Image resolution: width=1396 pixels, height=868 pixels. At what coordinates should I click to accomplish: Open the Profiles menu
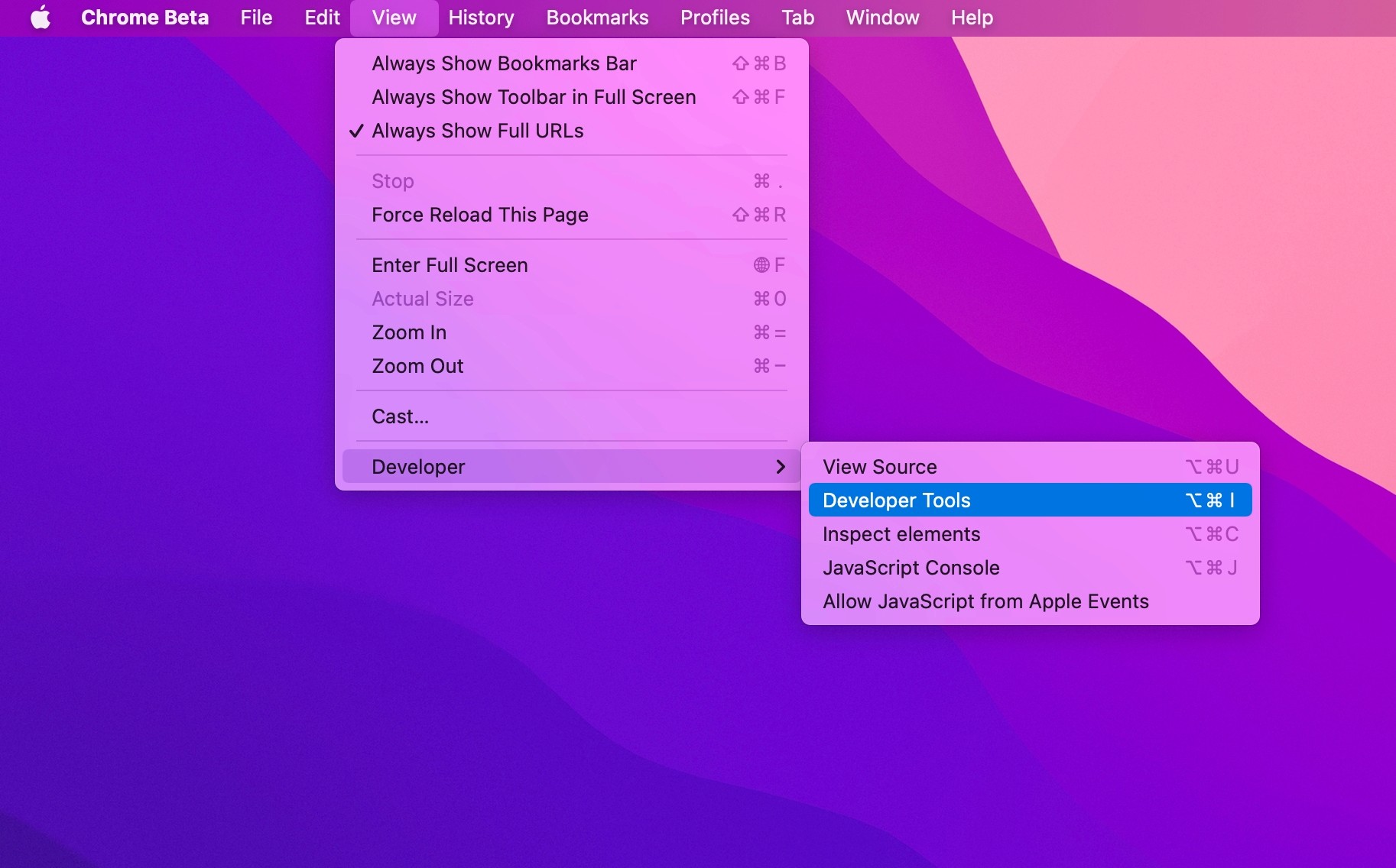(x=715, y=18)
